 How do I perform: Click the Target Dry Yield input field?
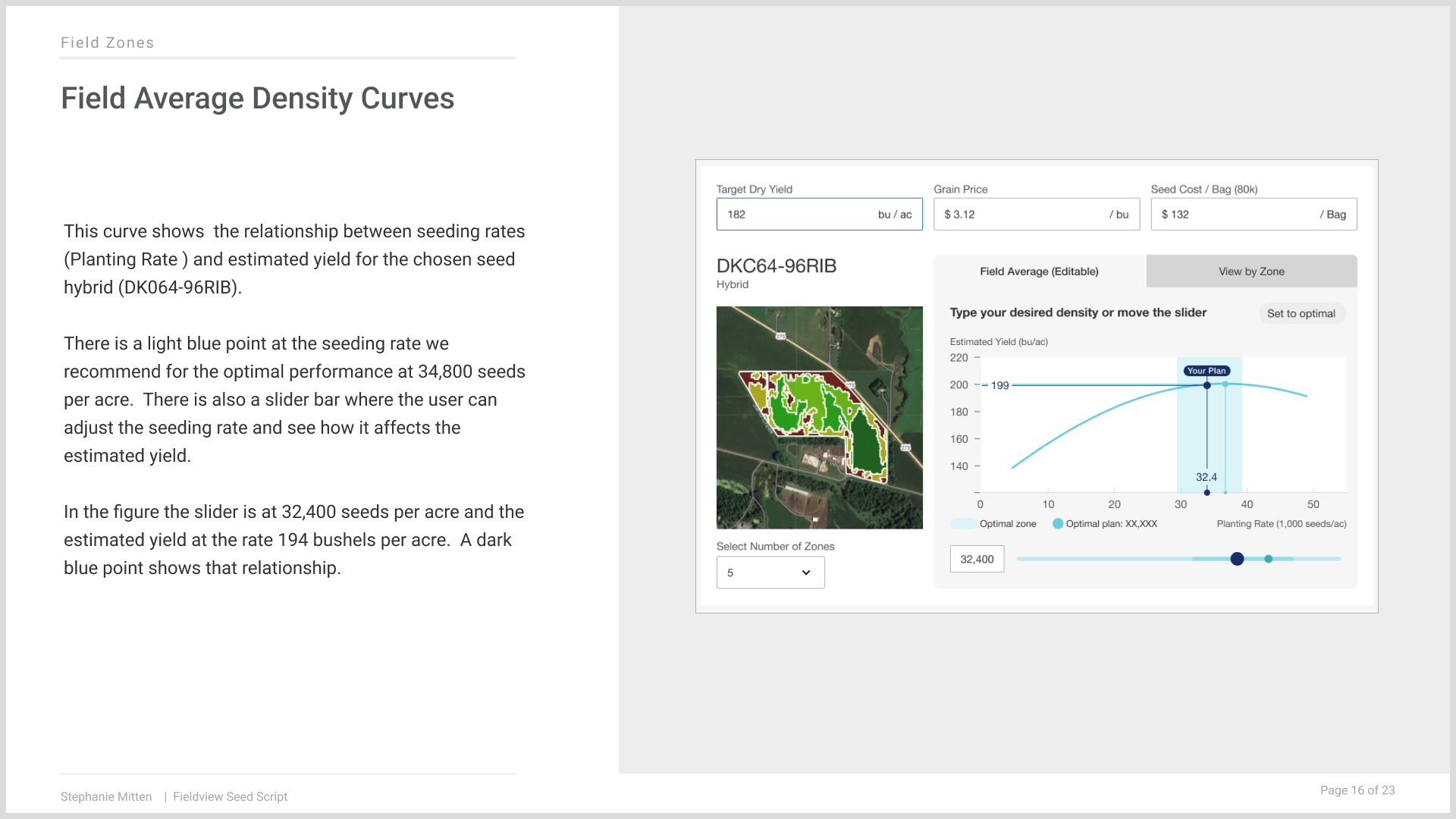[819, 215]
